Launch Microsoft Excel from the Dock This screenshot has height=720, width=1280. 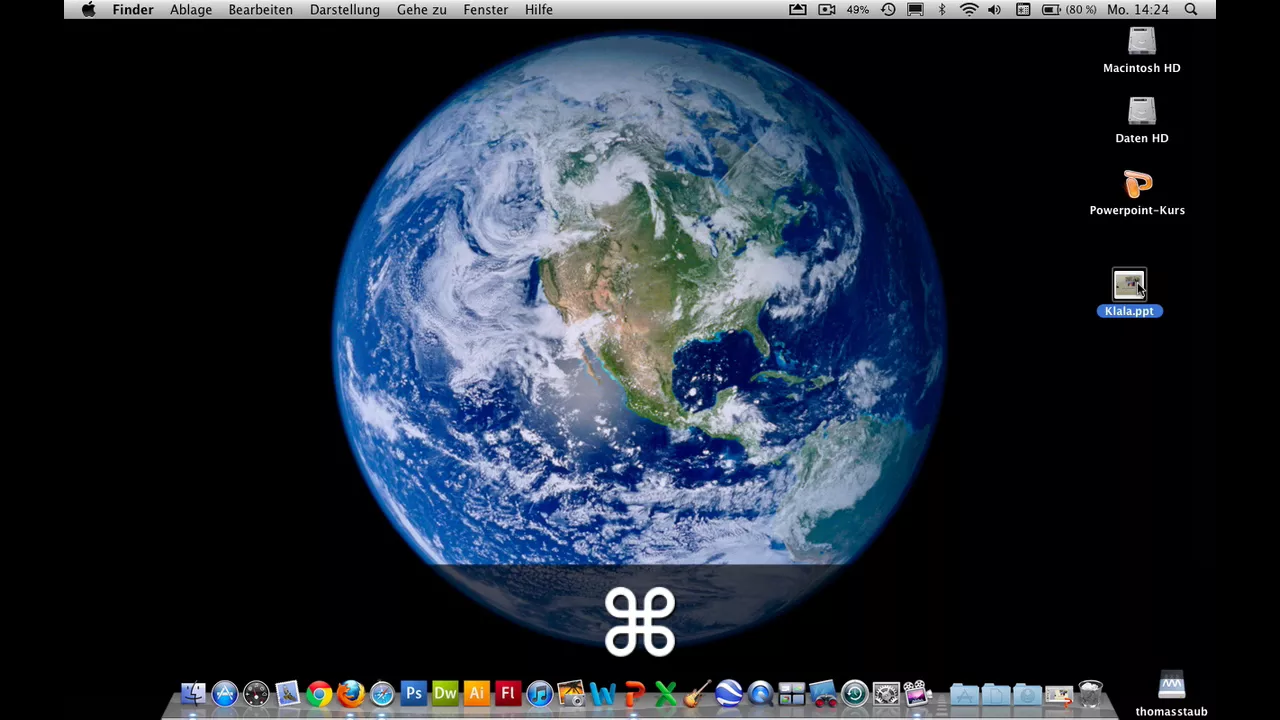[666, 693]
